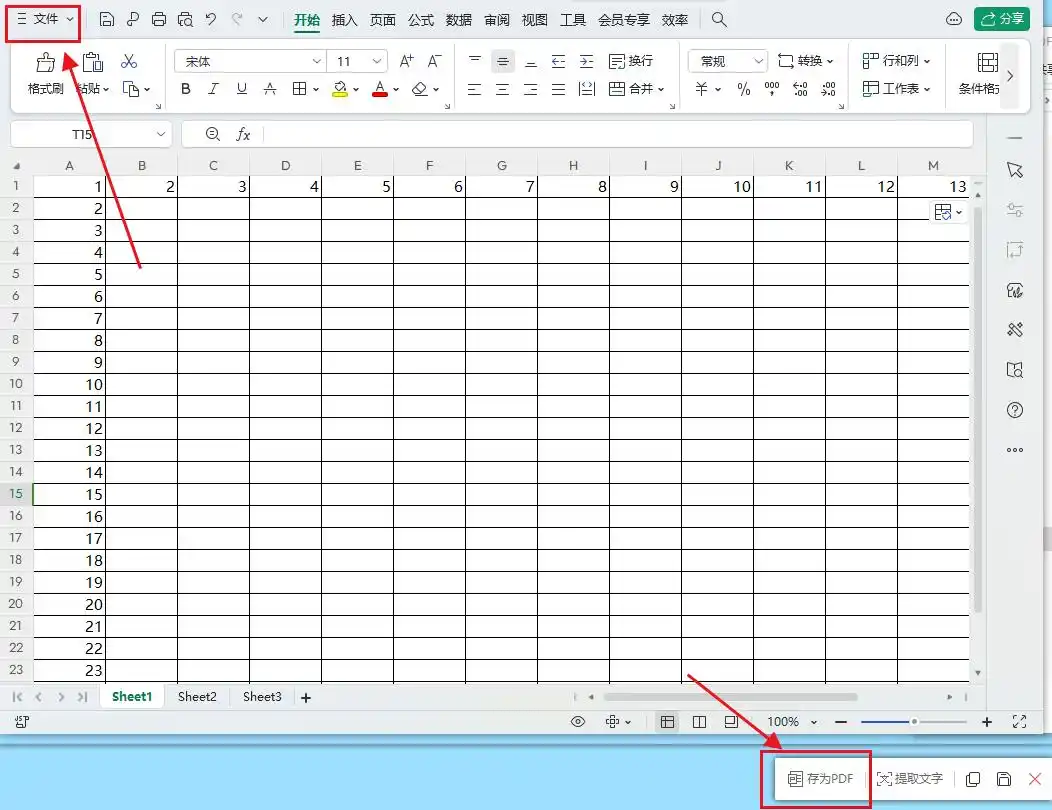Click the zoom slider handle
The height and width of the screenshot is (810, 1052).
914,722
